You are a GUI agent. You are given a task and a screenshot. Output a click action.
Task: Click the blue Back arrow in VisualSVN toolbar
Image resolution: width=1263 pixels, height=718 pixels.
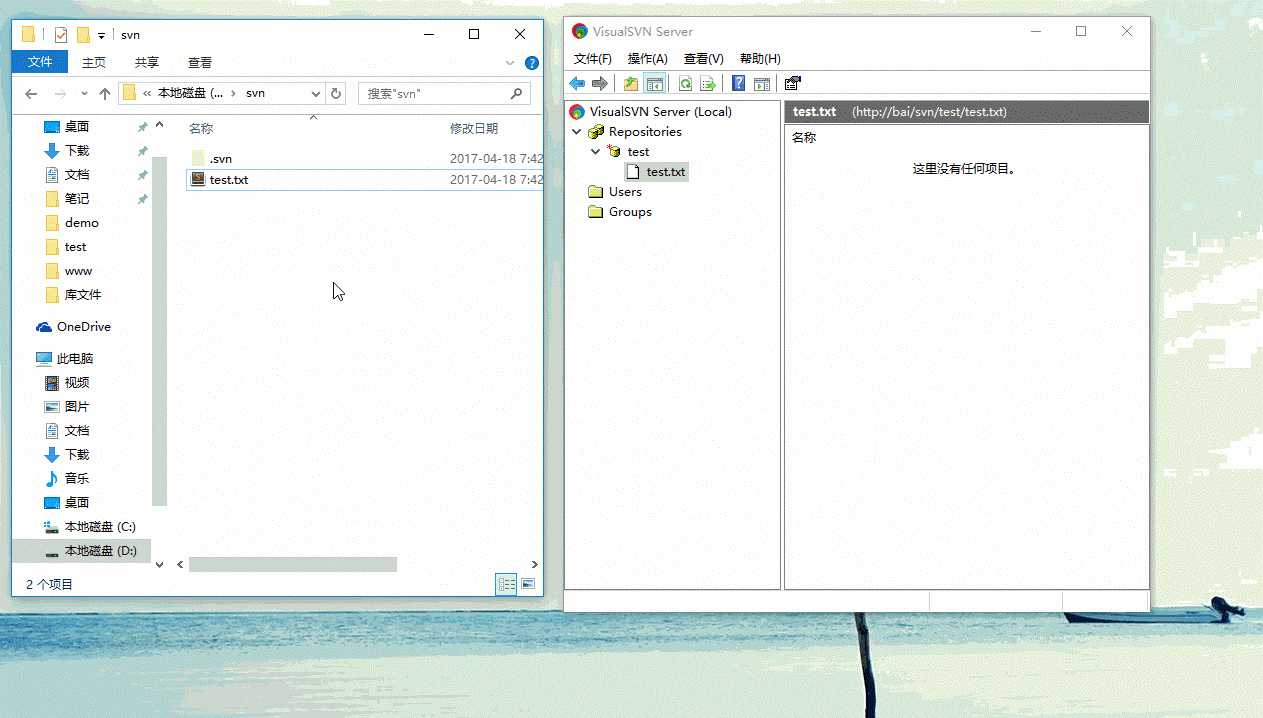coord(577,83)
